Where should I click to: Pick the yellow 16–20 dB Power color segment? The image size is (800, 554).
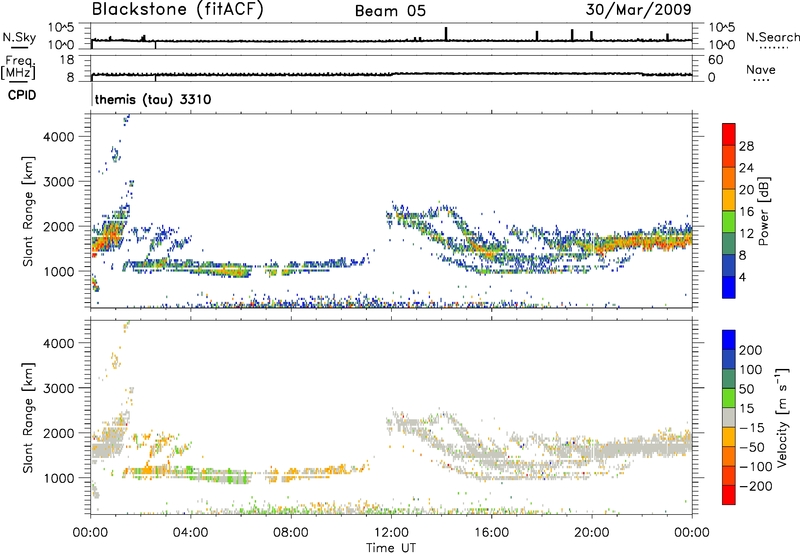tap(729, 199)
